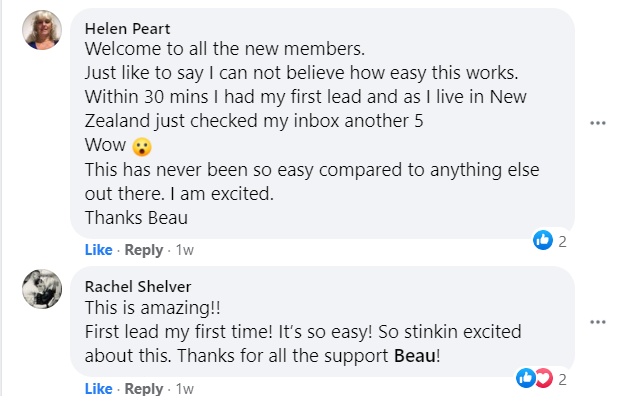
Task: Like Rachel Shelver's comment
Action: tap(98, 388)
